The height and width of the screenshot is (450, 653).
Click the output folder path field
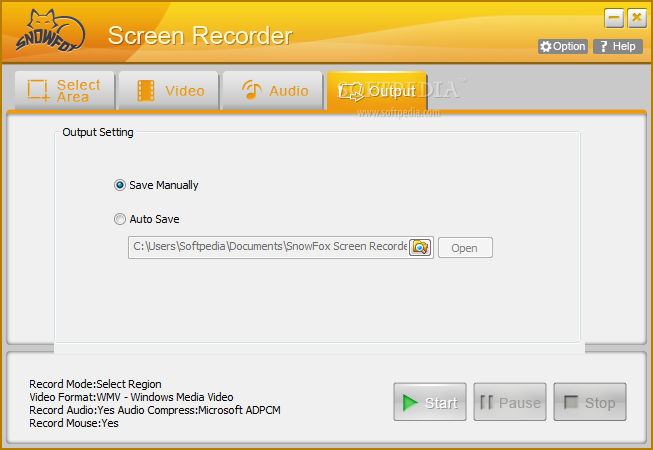point(269,247)
